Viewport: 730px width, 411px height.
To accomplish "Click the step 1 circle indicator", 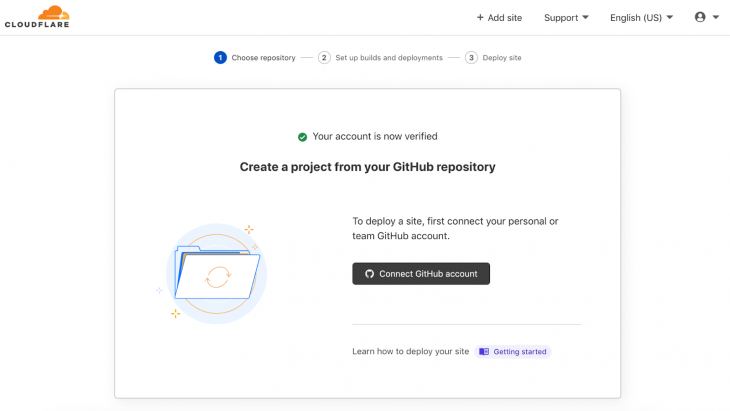I will coord(220,58).
